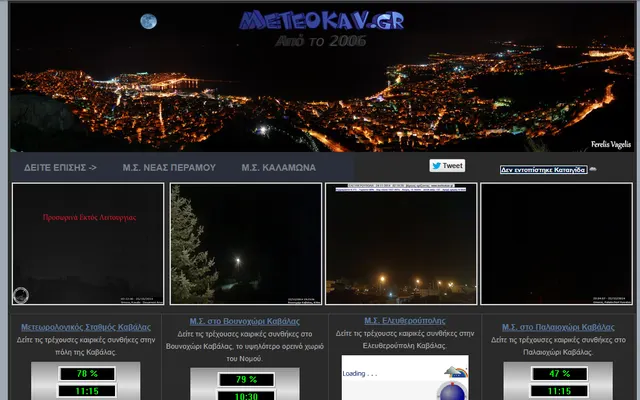Open the Μ.Σ. ΝΕΑΣ ΠΕΡΑΜΟΥ menu link
640x400 pixels.
tap(169, 168)
